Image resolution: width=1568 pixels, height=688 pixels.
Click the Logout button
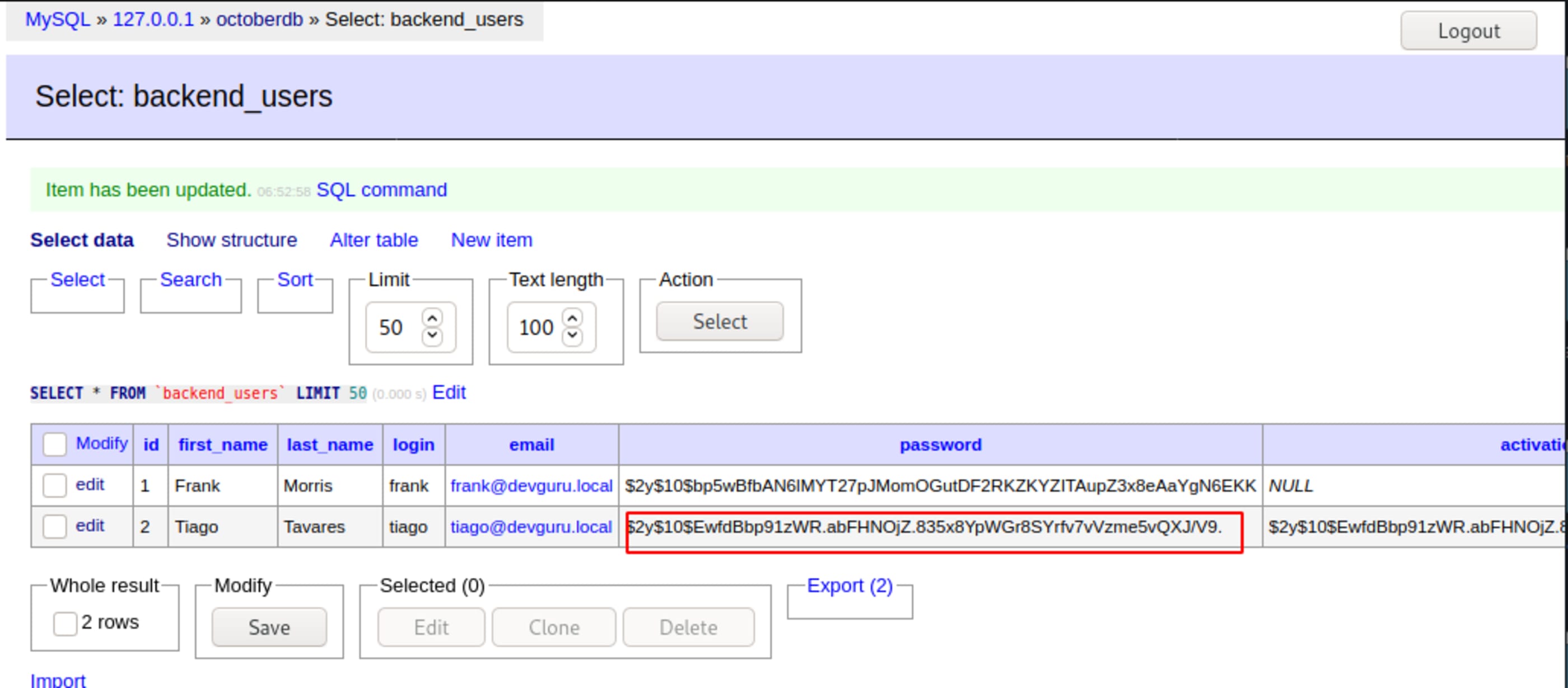tap(1468, 31)
